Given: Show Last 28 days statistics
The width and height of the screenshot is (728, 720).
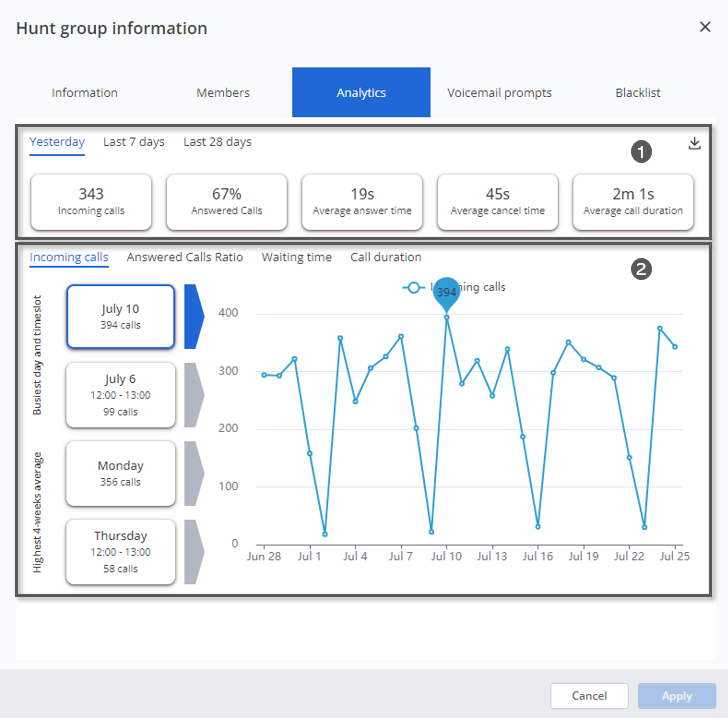Looking at the screenshot, I should [217, 142].
